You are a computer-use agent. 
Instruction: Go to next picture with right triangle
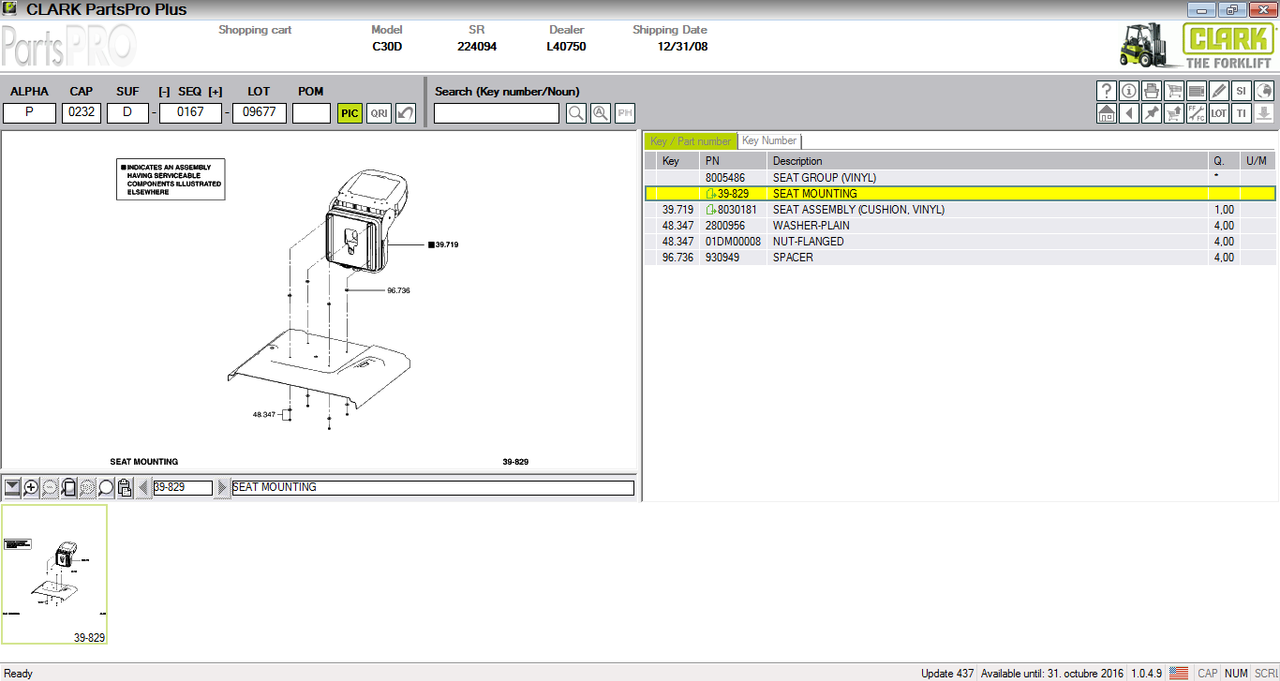tap(222, 488)
